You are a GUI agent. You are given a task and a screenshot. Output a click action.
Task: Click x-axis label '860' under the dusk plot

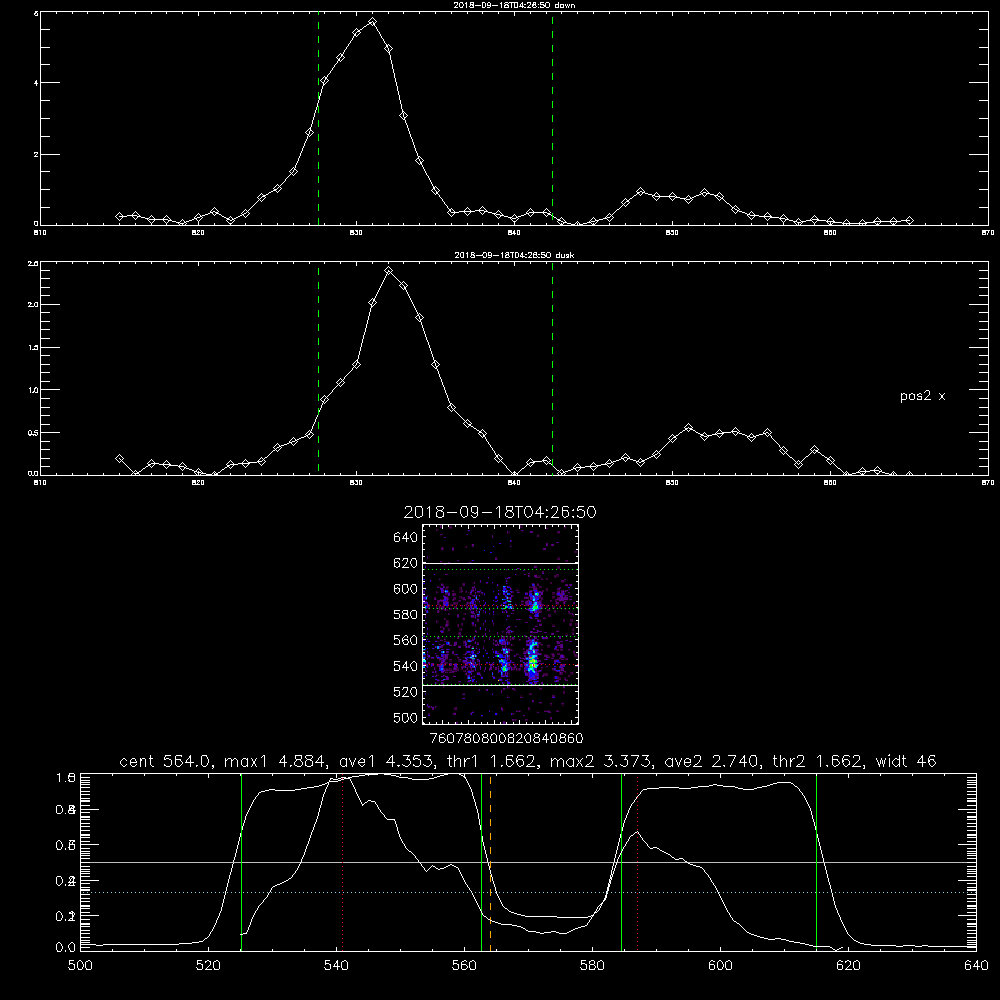830,483
